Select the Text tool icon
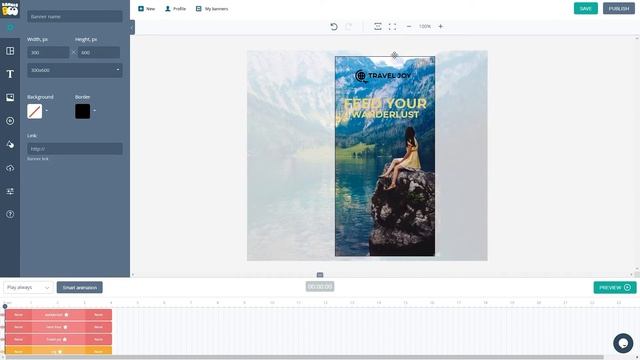The height and width of the screenshot is (360, 640). [x=10, y=74]
